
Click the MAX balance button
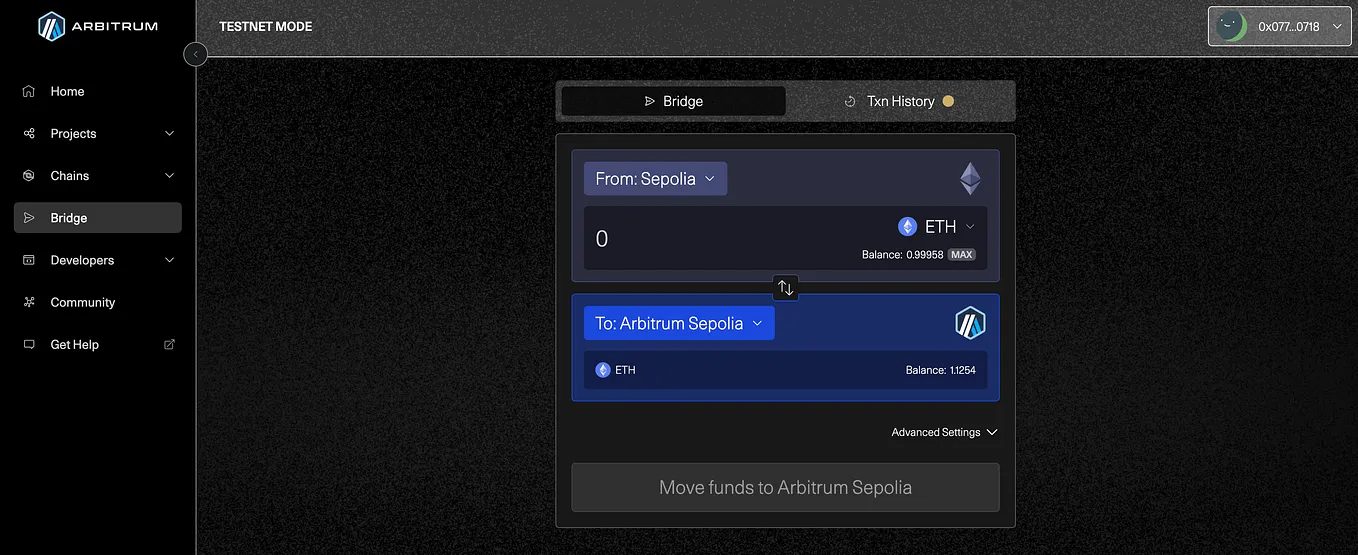pos(962,255)
